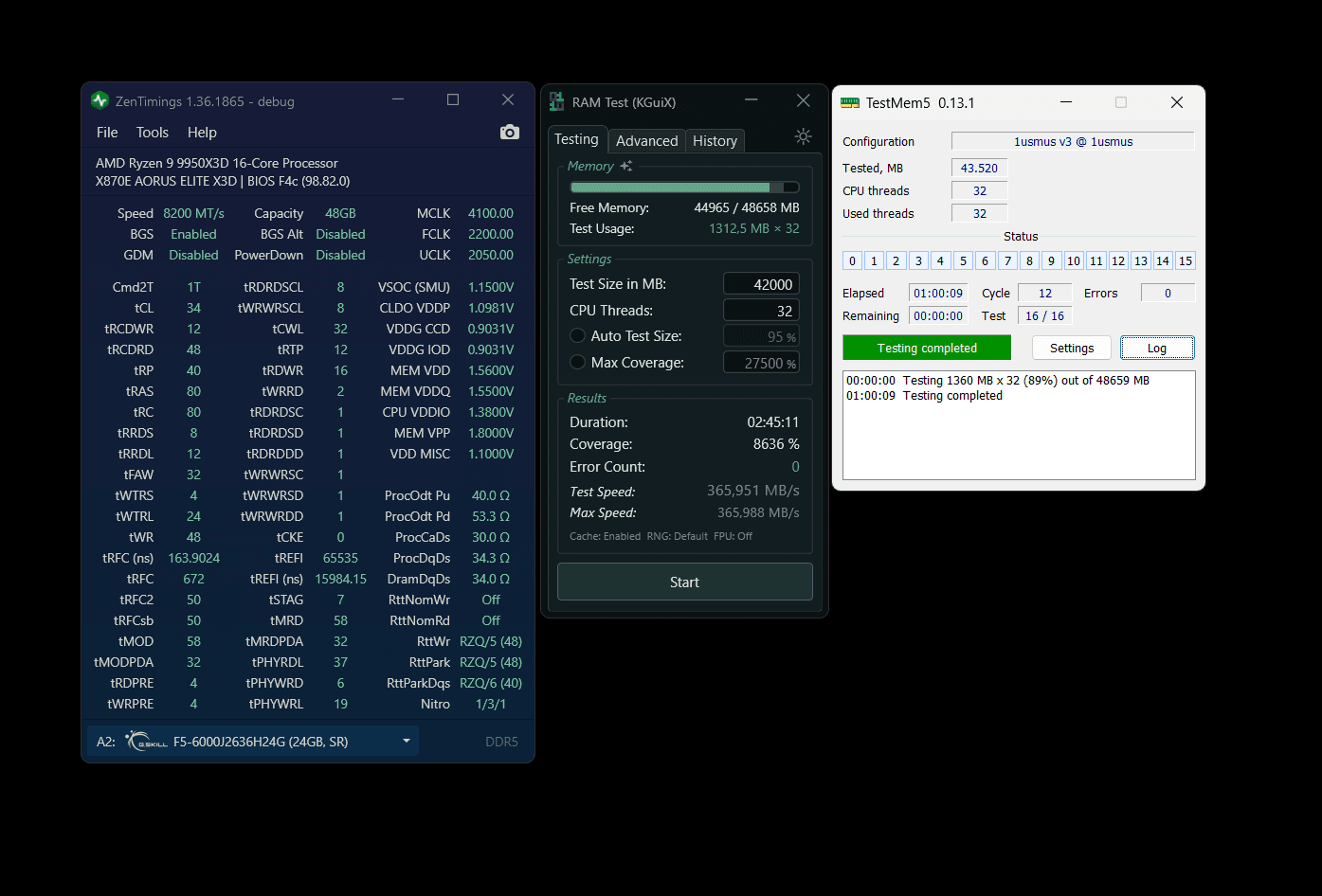Click the Error Count value 0 in RAM Test

[x=795, y=467]
